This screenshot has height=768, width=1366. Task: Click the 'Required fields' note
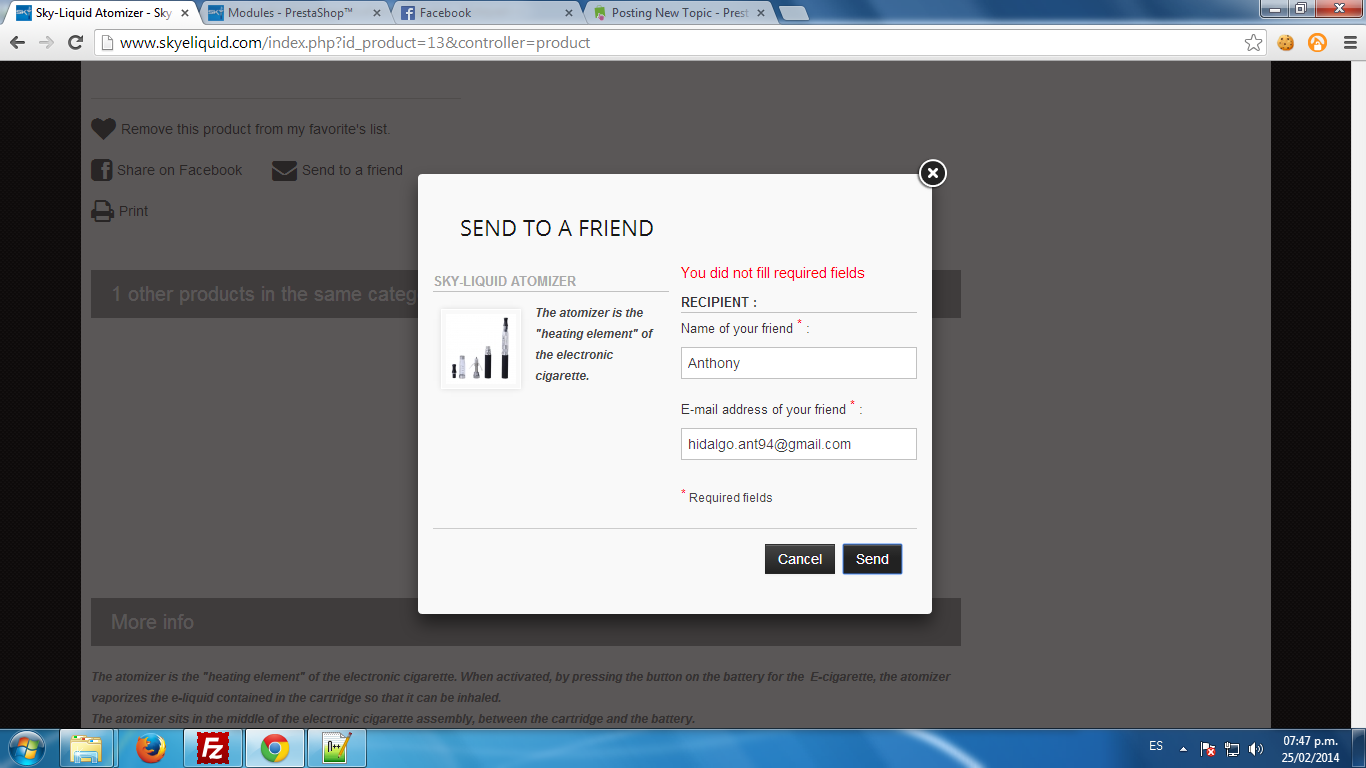tap(731, 498)
